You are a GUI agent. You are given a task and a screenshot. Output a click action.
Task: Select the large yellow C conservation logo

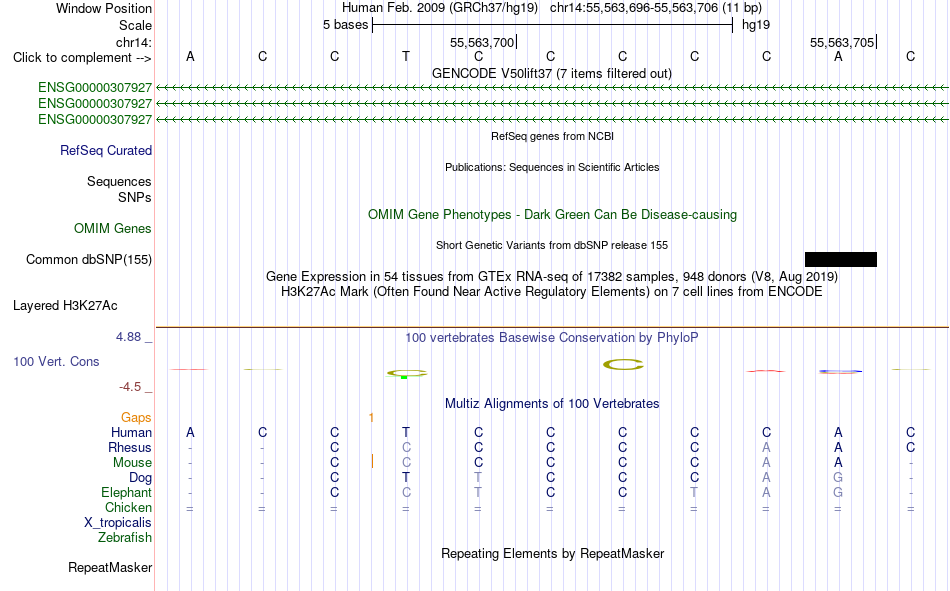coord(623,364)
